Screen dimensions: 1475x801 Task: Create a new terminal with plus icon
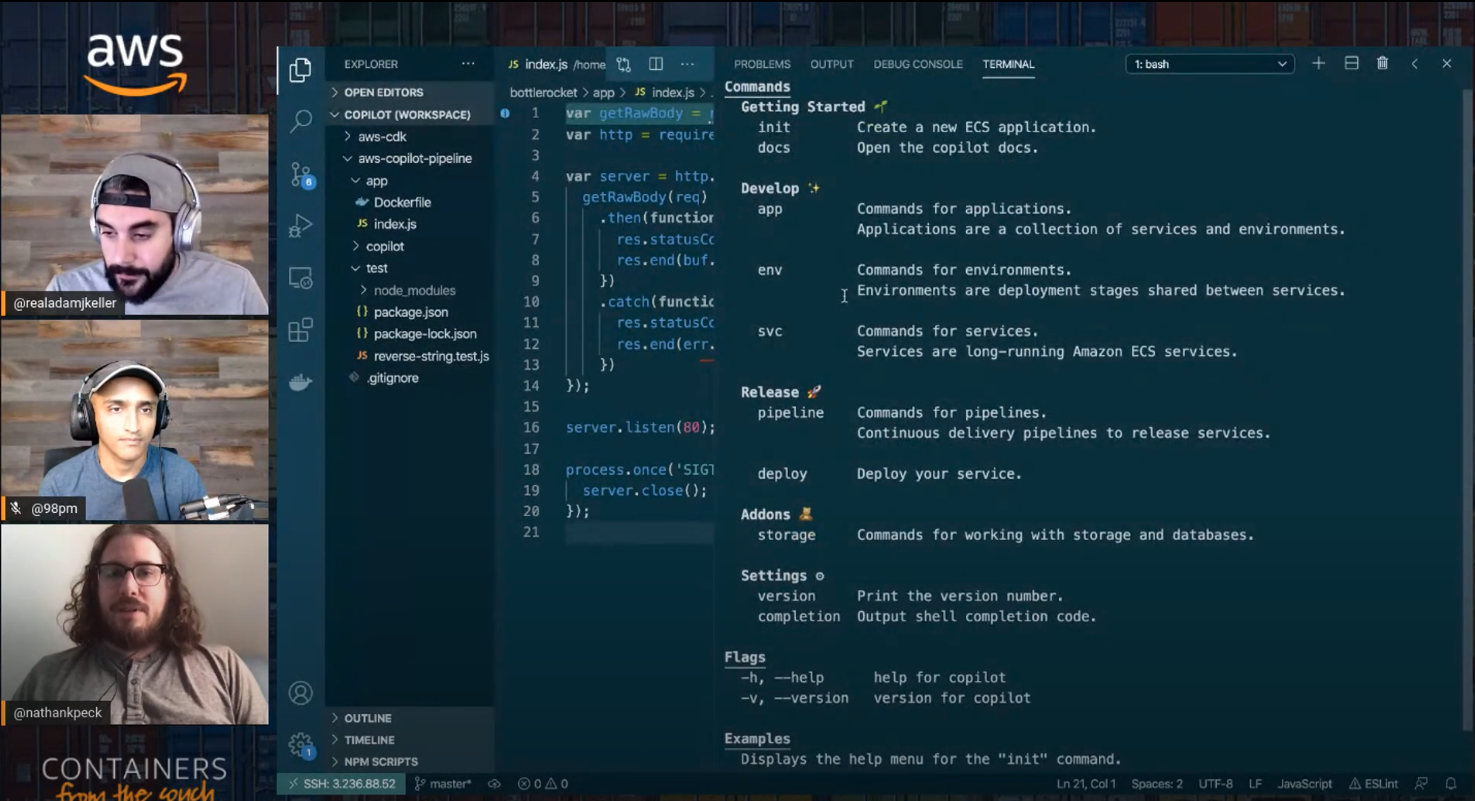click(x=1318, y=64)
